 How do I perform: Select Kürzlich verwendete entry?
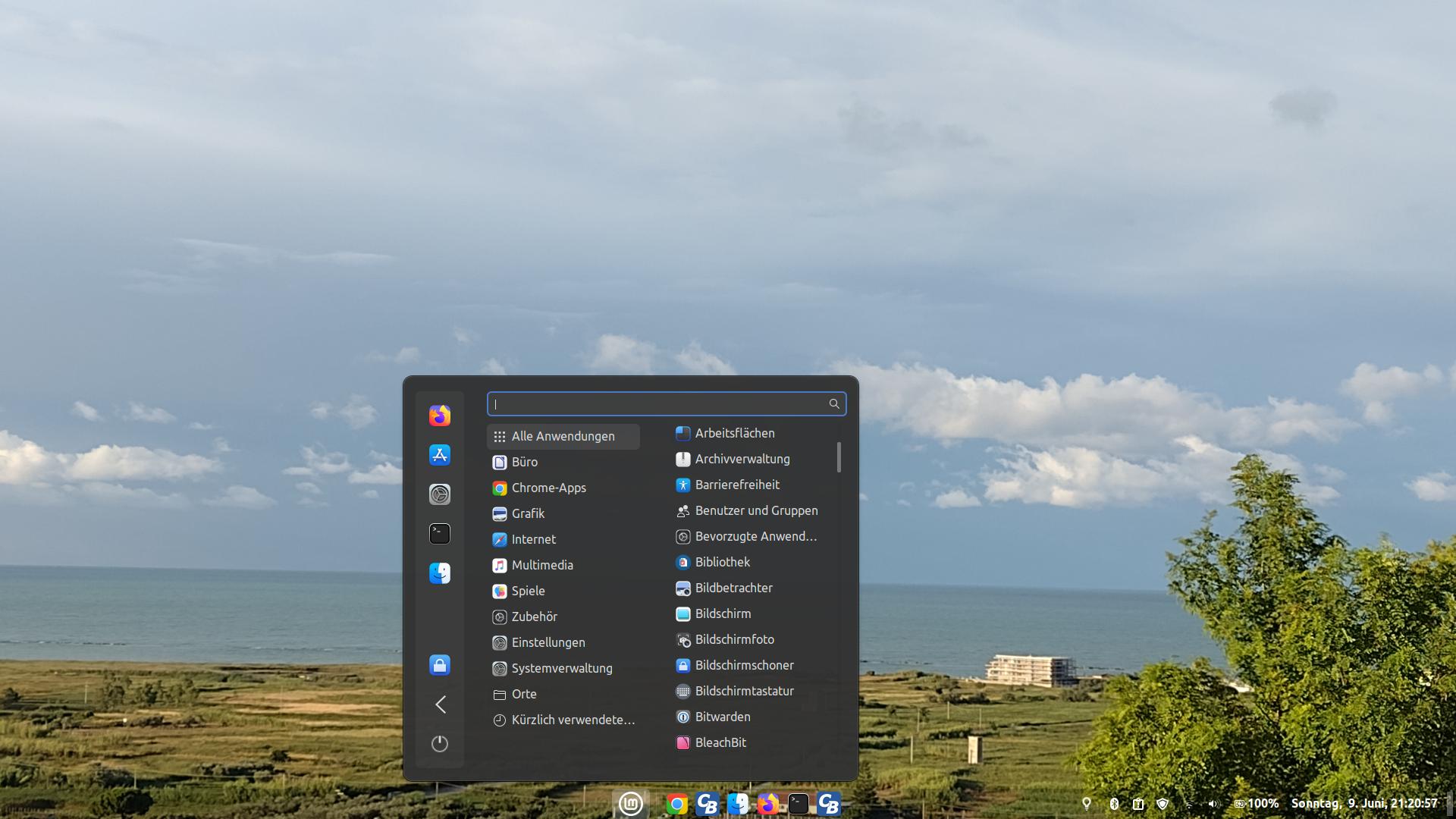573,720
